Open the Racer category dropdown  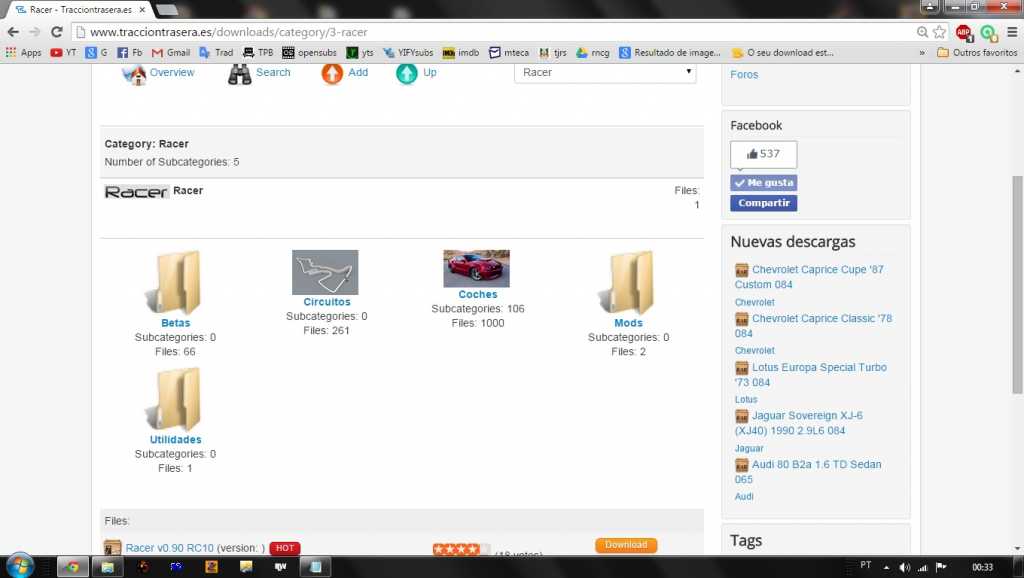(605, 72)
